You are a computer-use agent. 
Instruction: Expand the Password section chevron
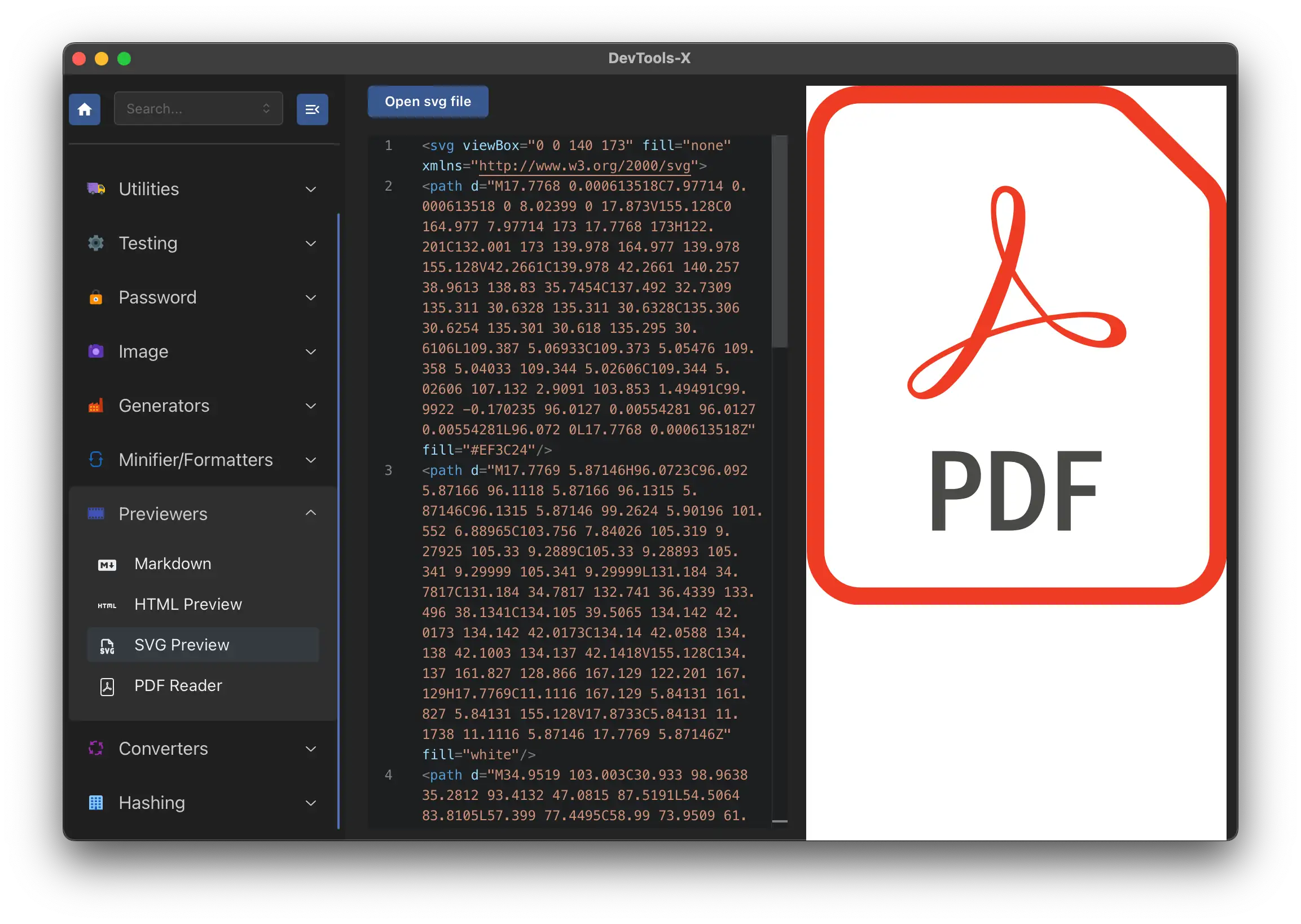point(311,298)
